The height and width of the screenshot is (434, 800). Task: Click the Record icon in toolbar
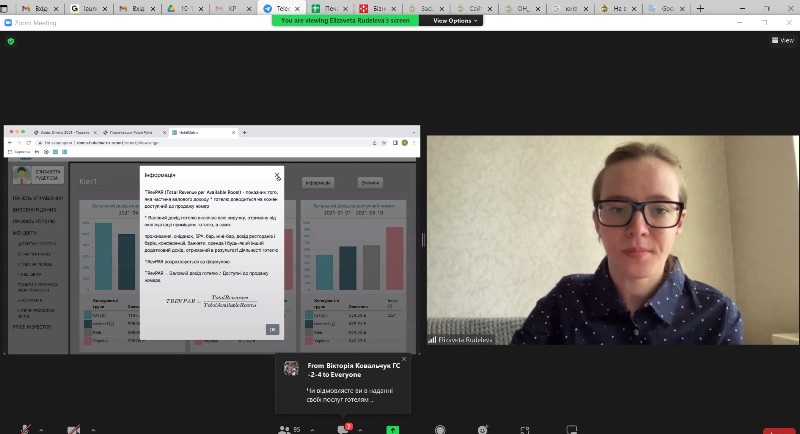pyautogui.click(x=440, y=429)
